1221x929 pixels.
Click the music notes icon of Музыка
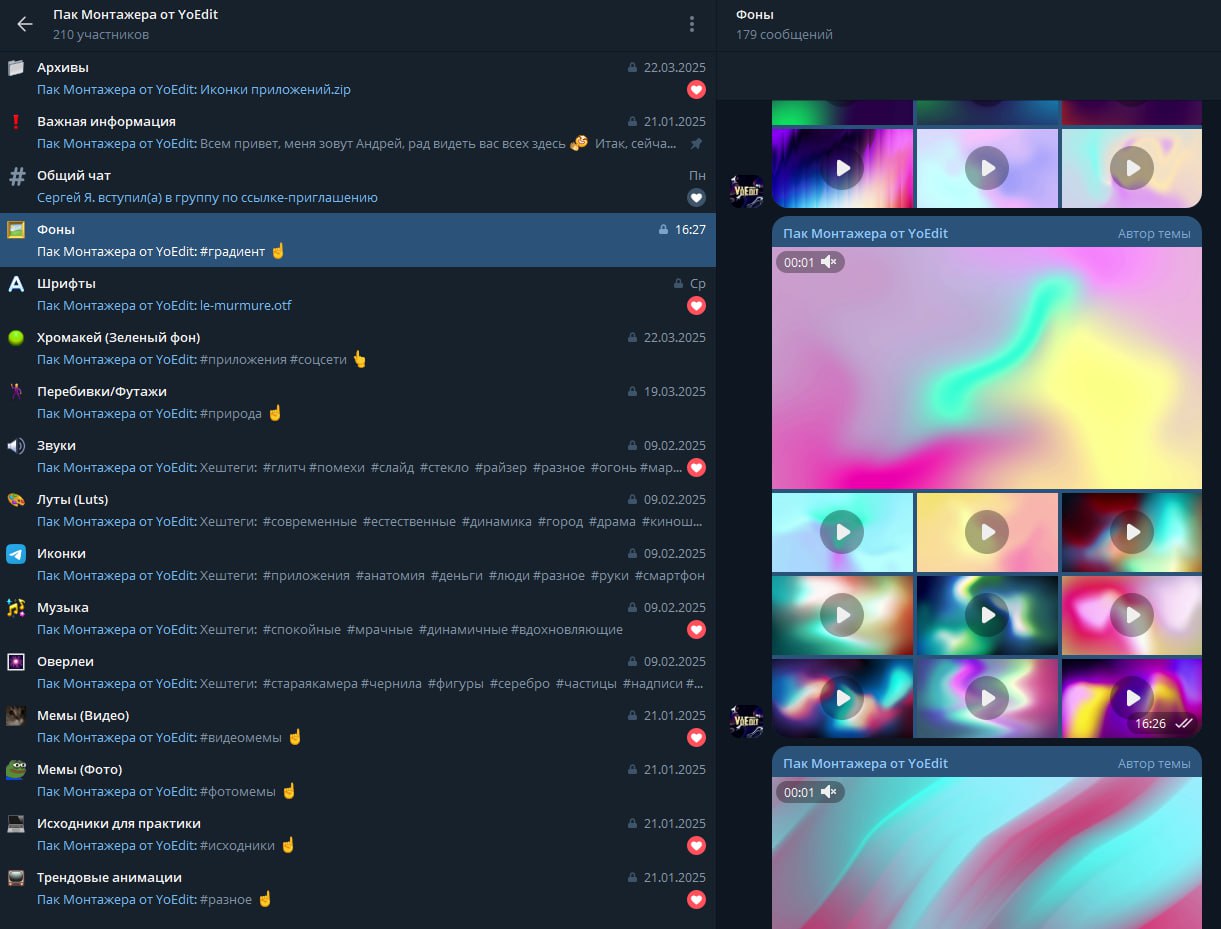16,608
